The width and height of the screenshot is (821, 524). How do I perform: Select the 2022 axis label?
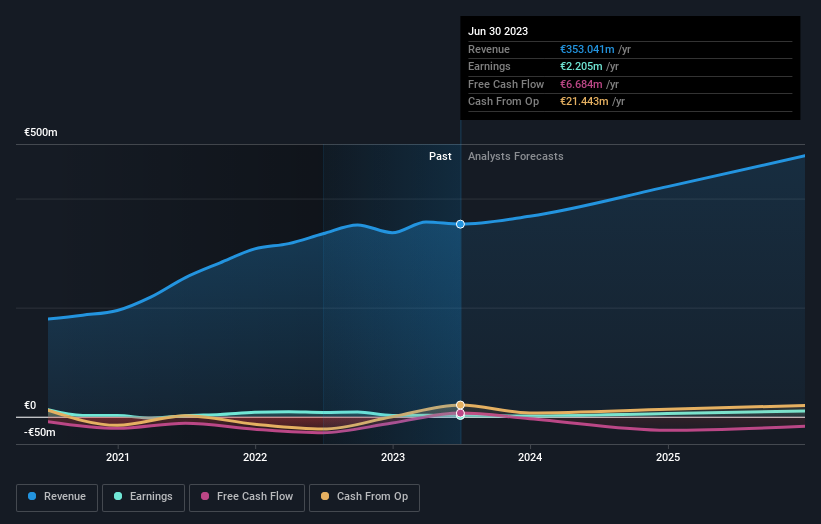(255, 457)
